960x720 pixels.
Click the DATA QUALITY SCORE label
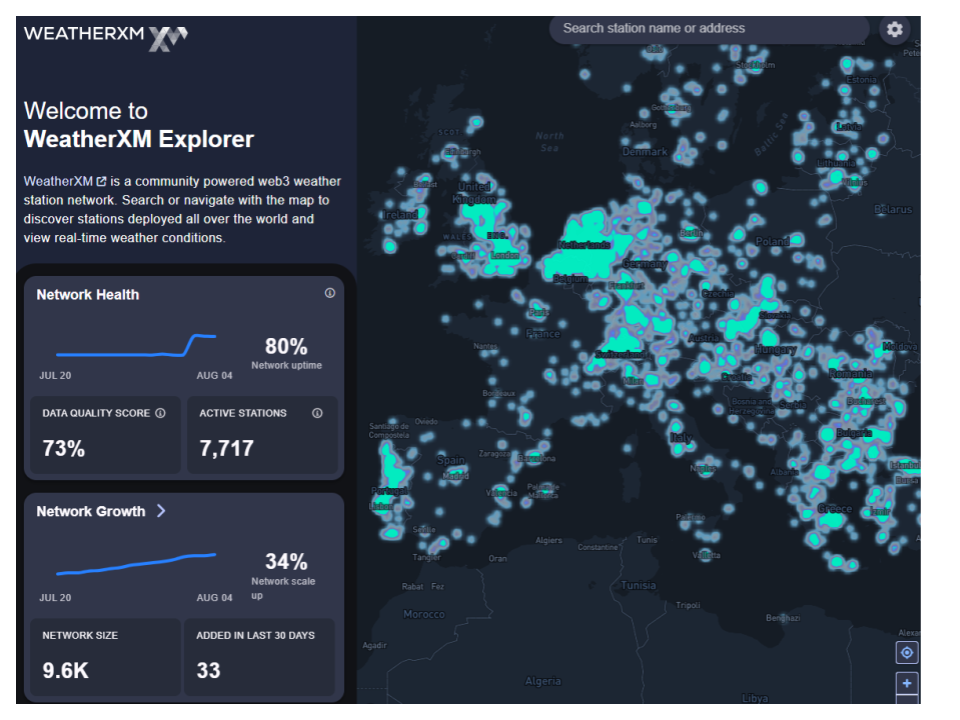[x=96, y=413]
